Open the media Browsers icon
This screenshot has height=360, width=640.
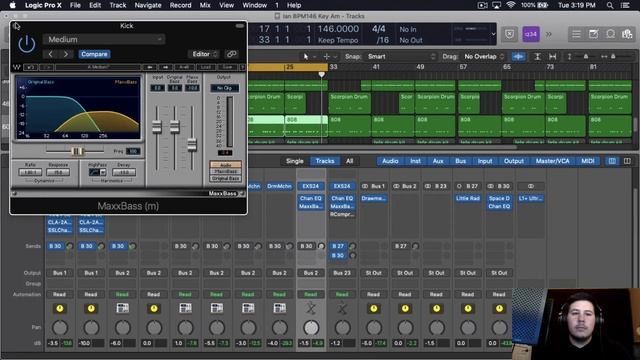pos(627,34)
